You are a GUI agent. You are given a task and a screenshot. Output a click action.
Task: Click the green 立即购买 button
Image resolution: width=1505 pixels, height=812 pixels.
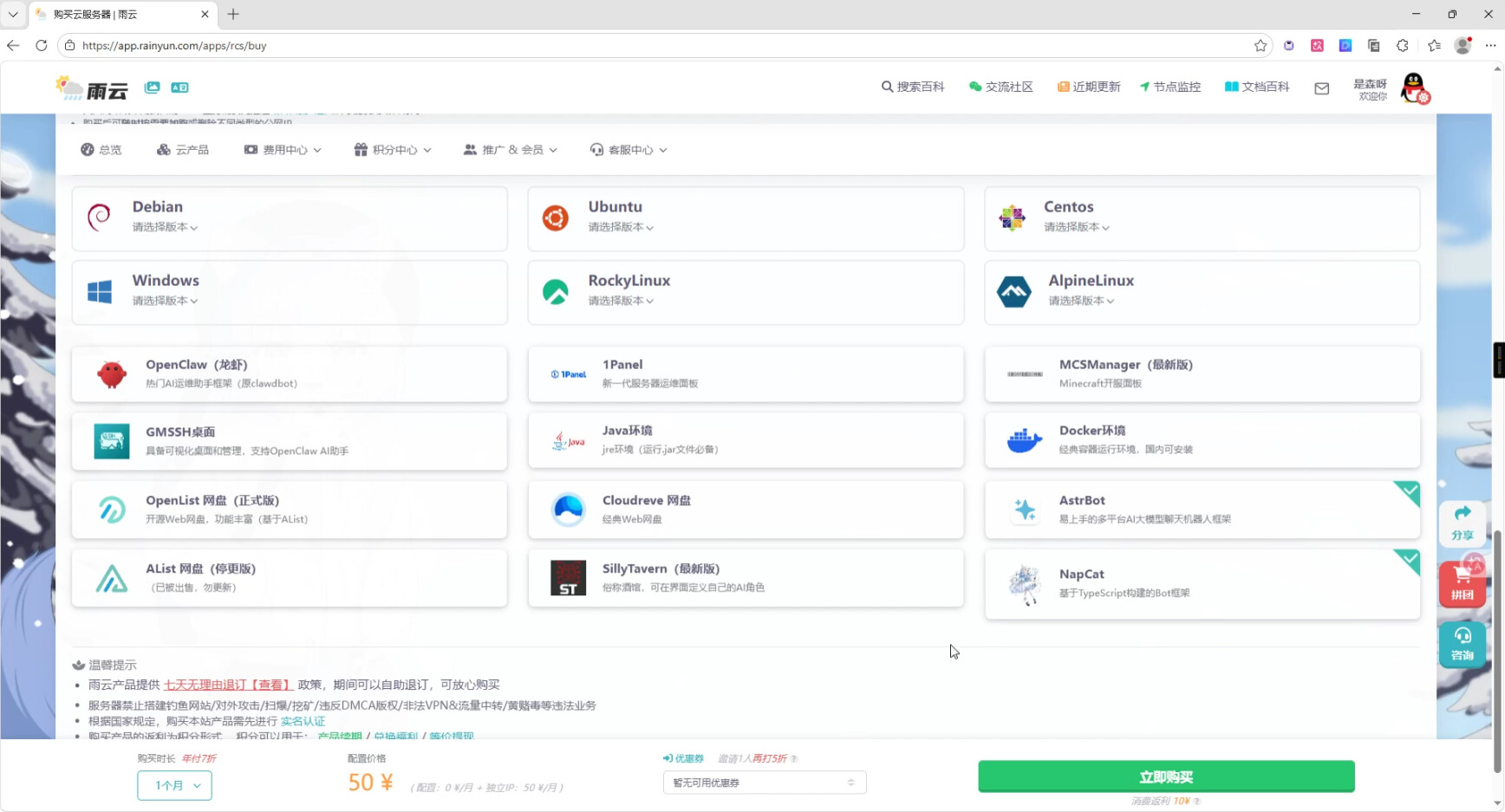tap(1165, 776)
